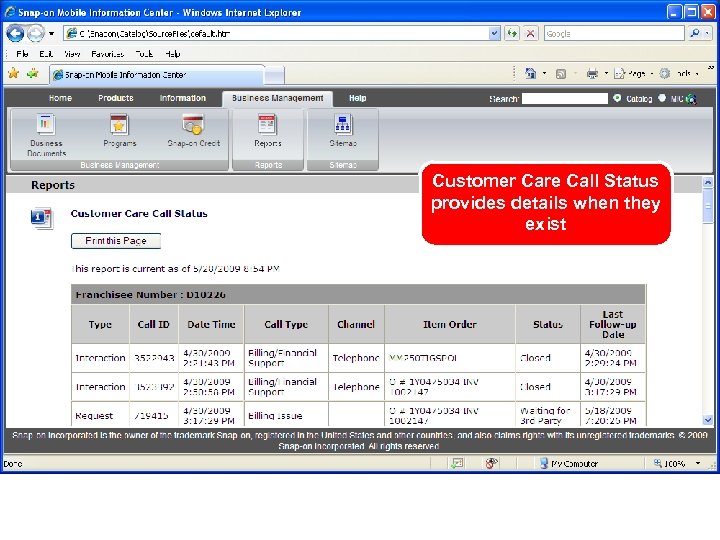Viewport: 720px width, 540px height.
Task: Click the Date Time column header
Action: (x=211, y=324)
